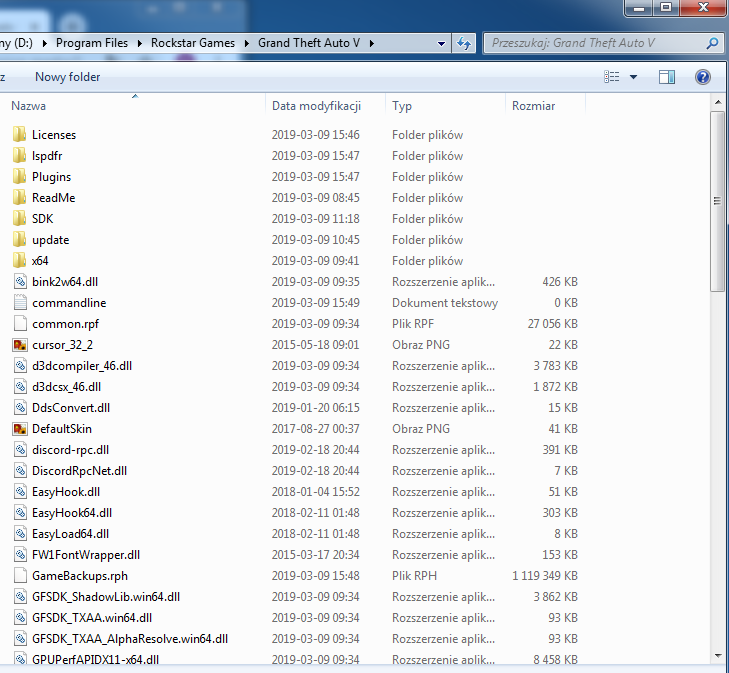
Task: Select the file named GFSDK_ShadowLib.win64.dll
Action: [x=106, y=596]
